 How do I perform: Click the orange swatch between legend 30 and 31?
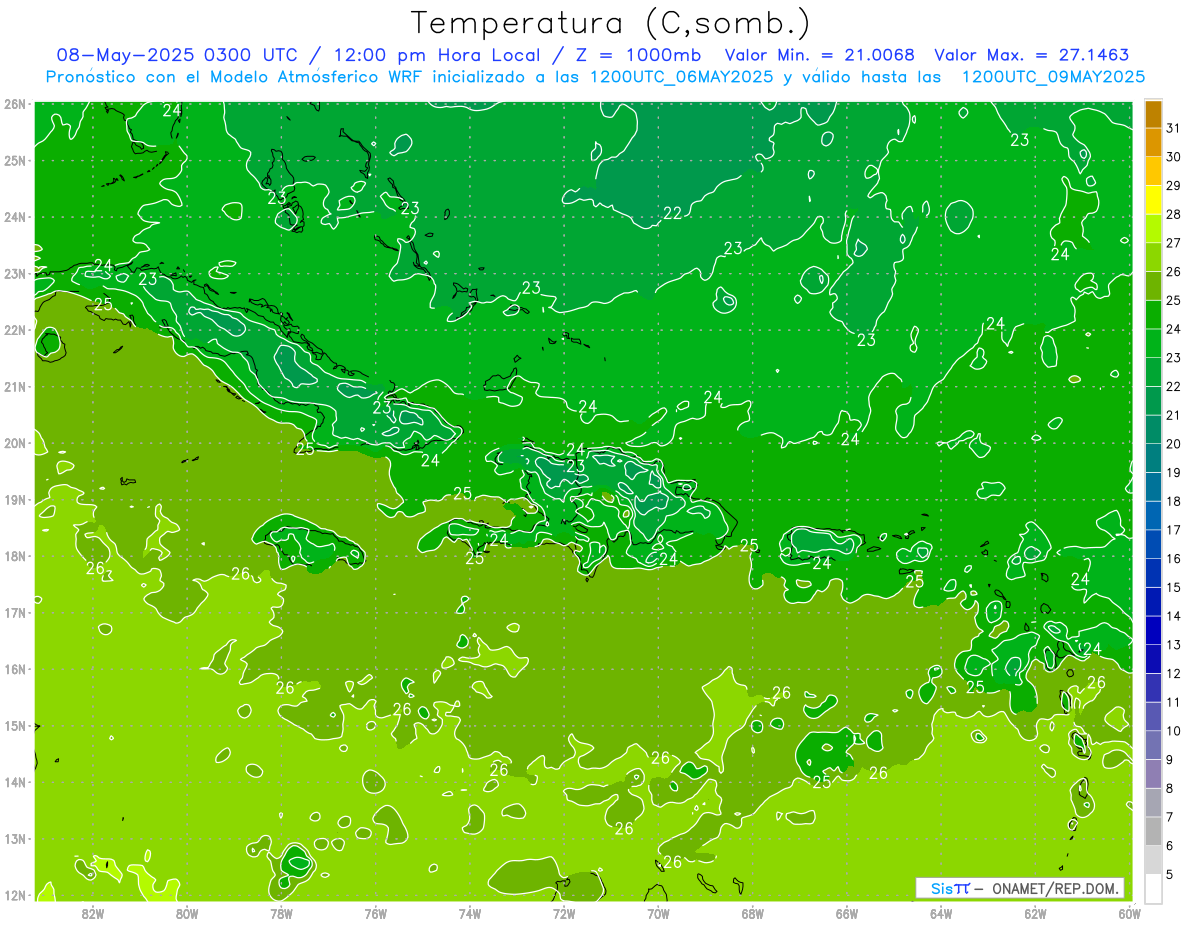click(x=1153, y=142)
